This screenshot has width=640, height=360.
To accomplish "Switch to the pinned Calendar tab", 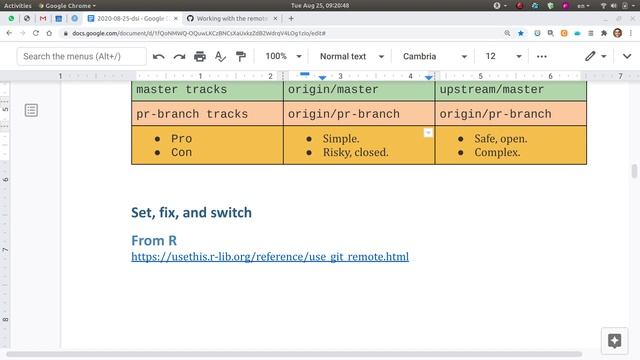I will [x=58, y=18].
